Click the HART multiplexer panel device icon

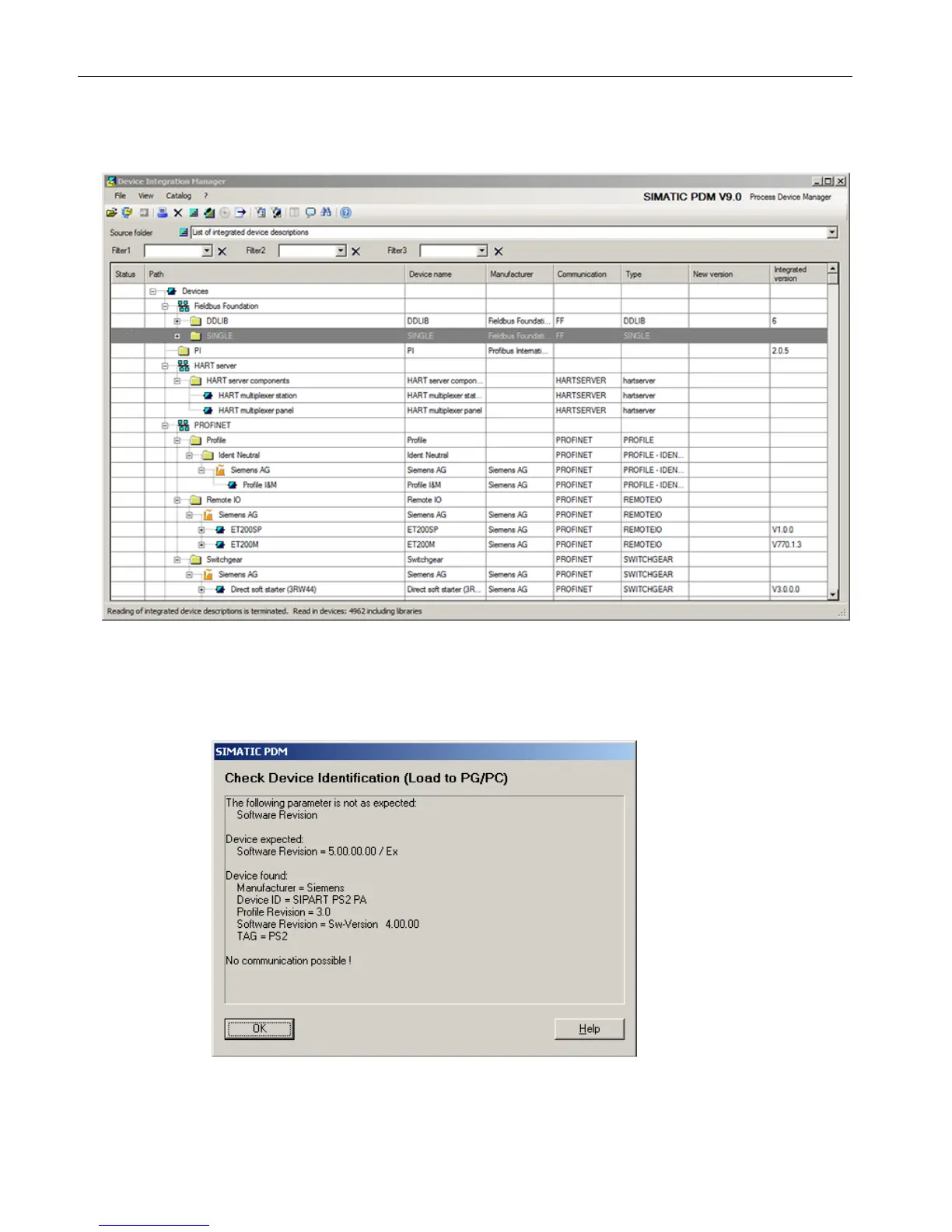(208, 410)
